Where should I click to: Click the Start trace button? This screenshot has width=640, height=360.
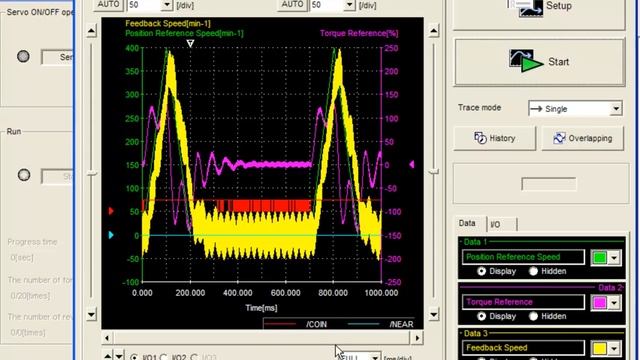click(539, 62)
